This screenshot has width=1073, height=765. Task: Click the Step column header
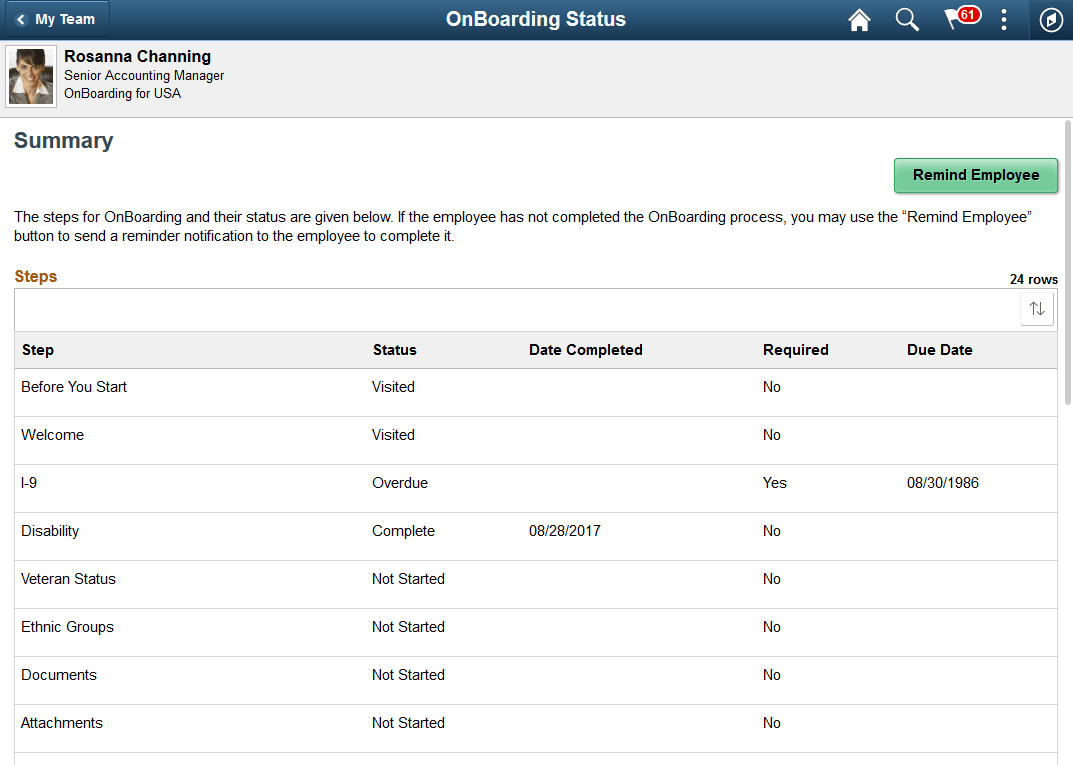(x=37, y=350)
